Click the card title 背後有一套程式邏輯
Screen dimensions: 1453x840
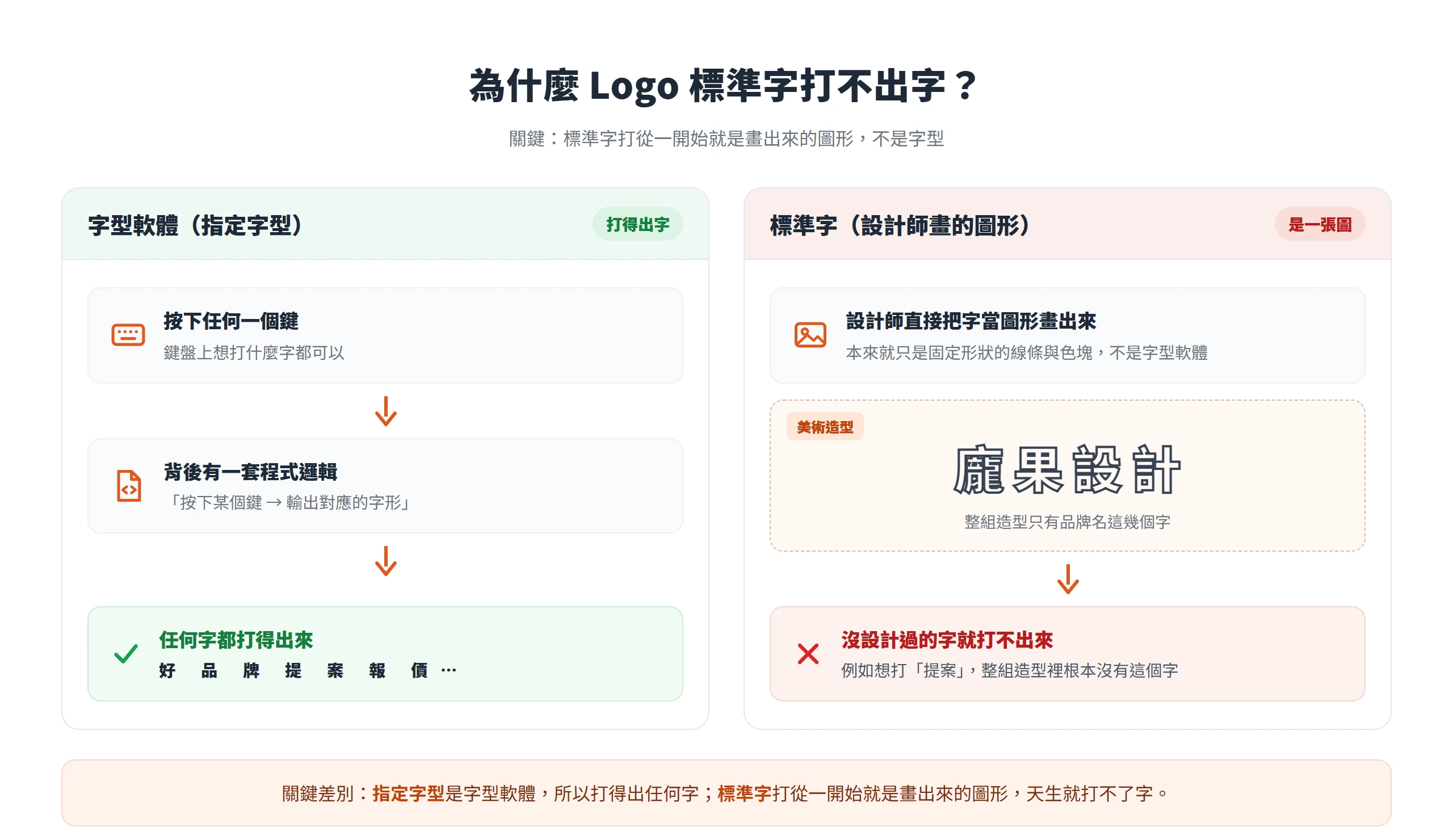pos(250,472)
